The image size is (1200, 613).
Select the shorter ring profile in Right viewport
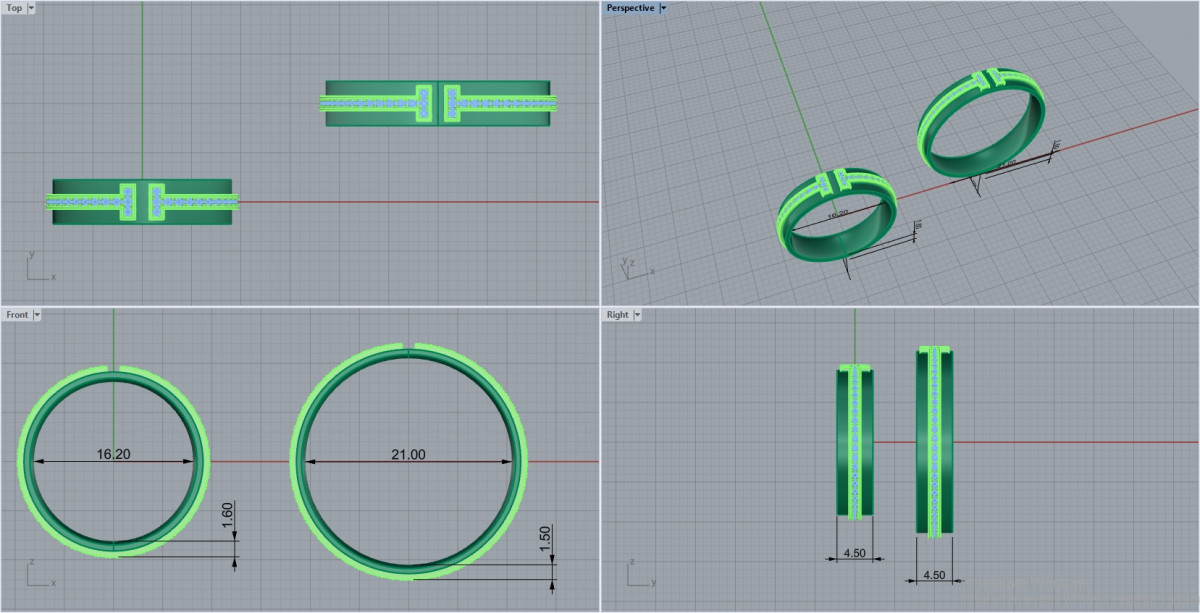855,441
